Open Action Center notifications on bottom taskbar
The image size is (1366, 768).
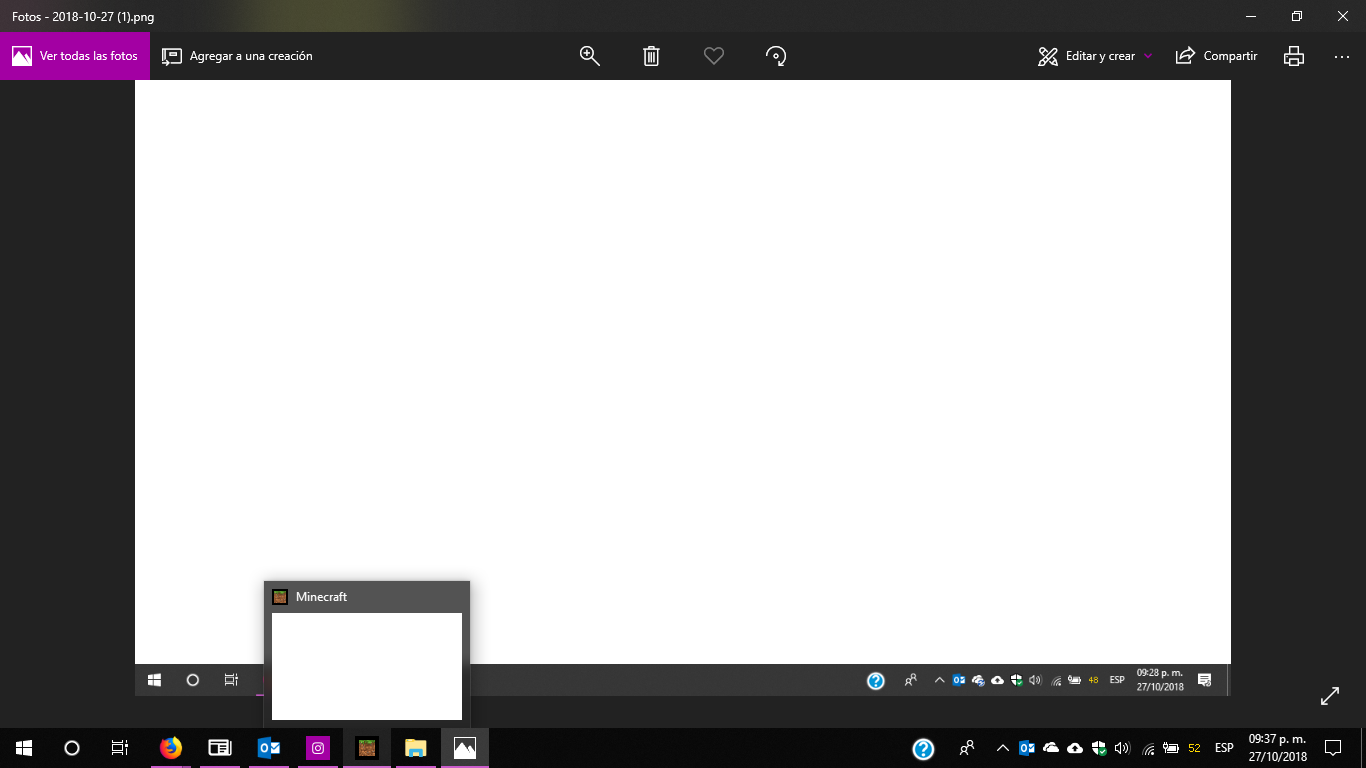coord(1332,747)
